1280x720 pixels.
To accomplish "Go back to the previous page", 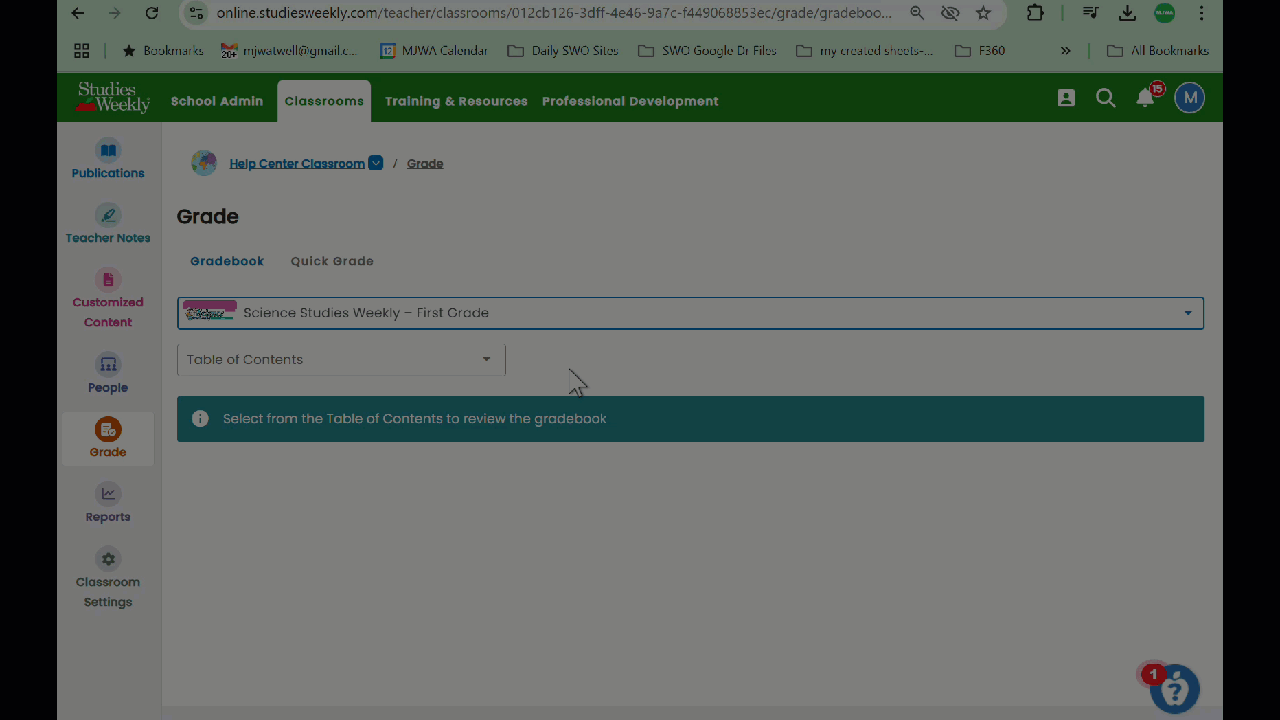I will coord(78,13).
